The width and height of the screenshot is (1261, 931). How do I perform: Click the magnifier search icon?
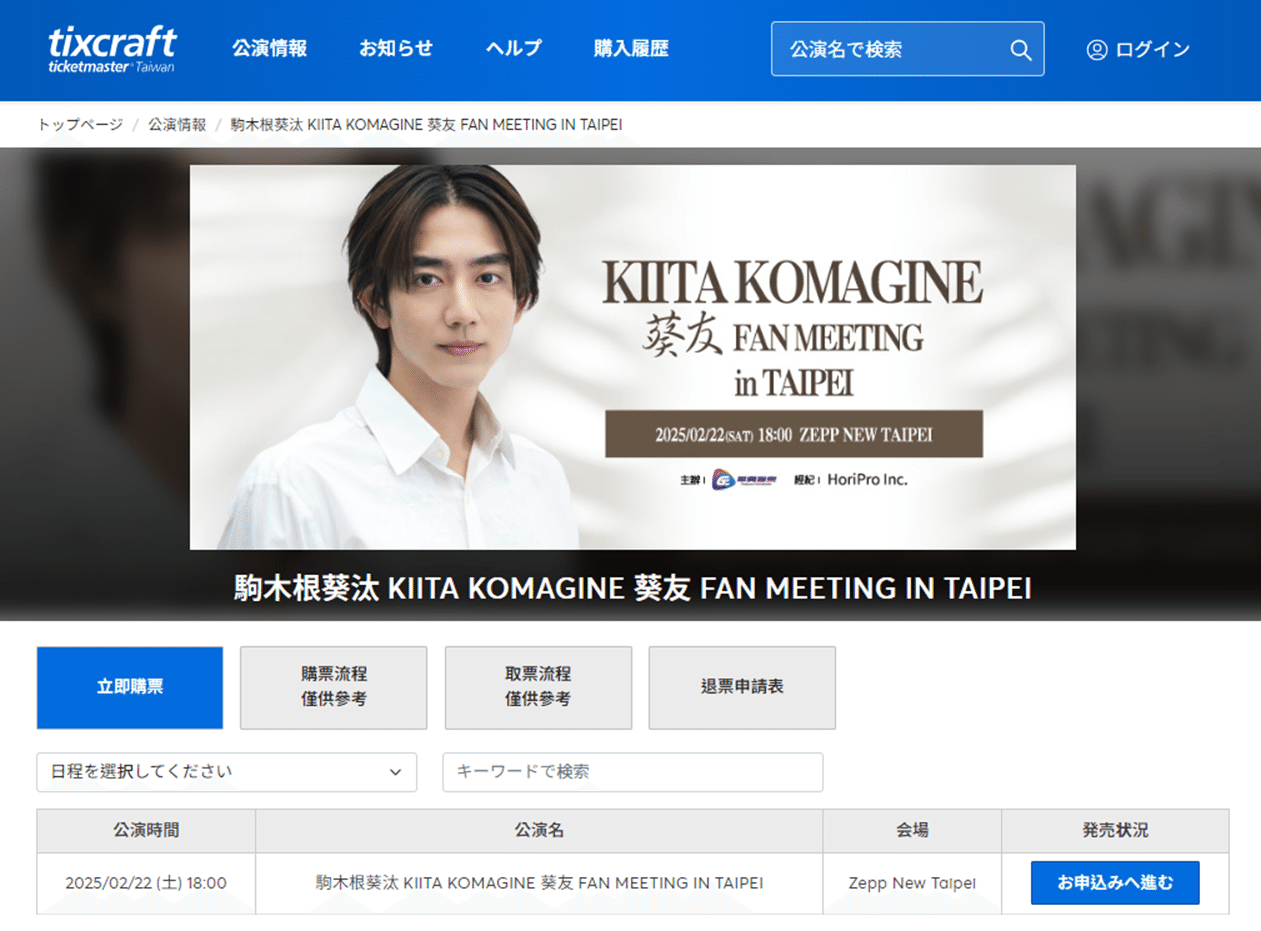tap(1020, 49)
